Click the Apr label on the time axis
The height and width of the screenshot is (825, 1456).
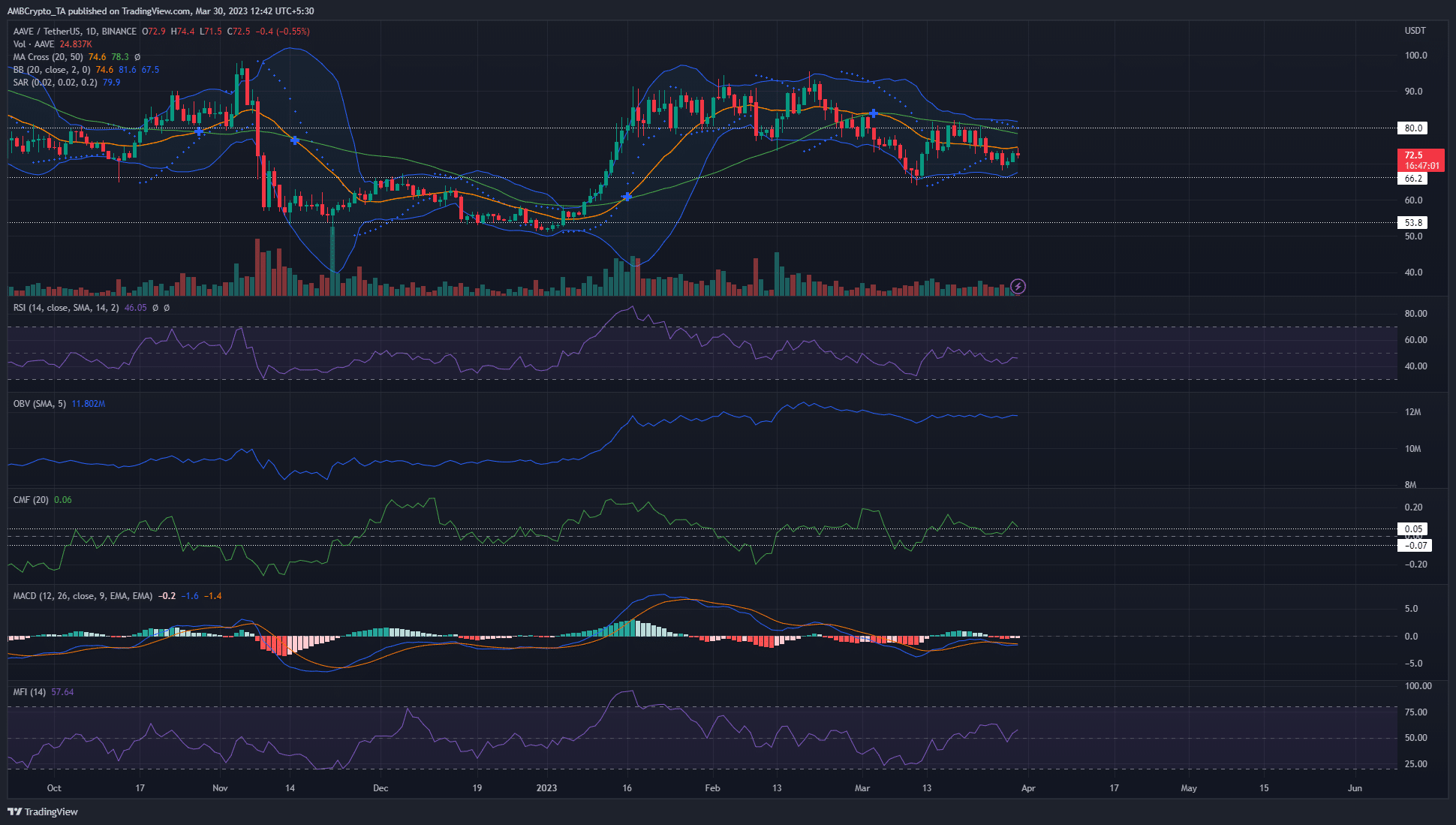[x=1028, y=788]
